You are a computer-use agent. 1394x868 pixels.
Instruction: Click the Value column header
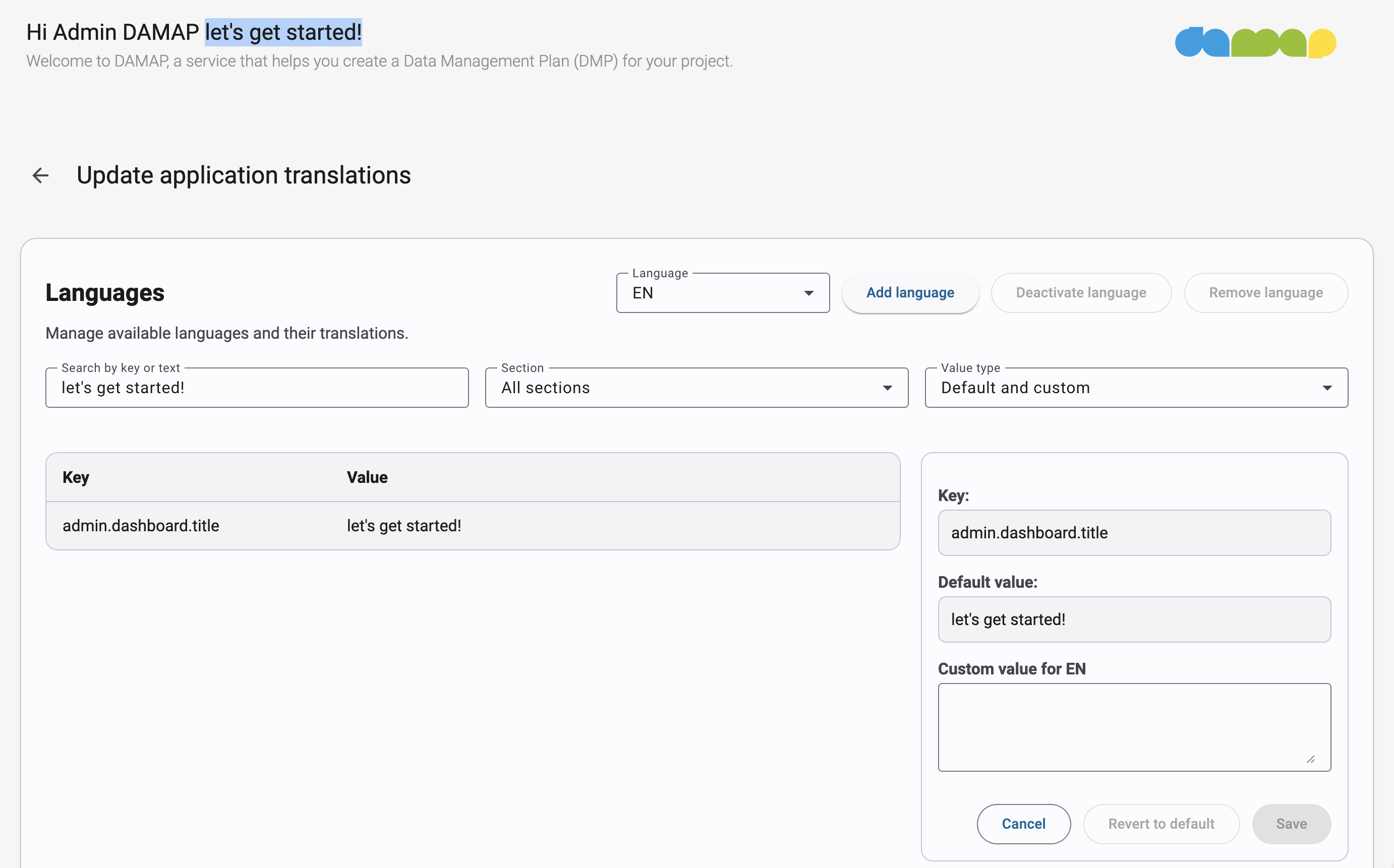(367, 478)
